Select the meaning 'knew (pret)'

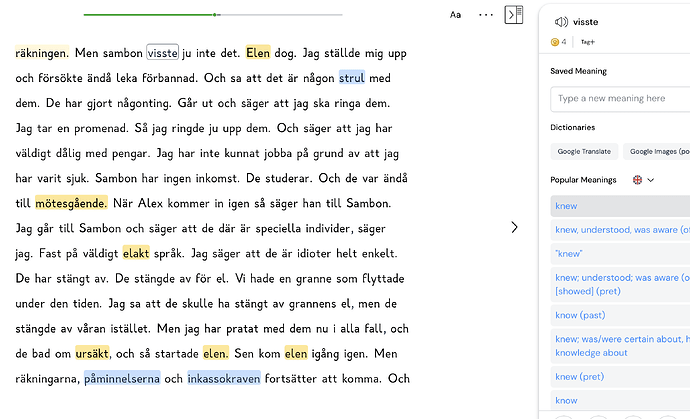620,377
